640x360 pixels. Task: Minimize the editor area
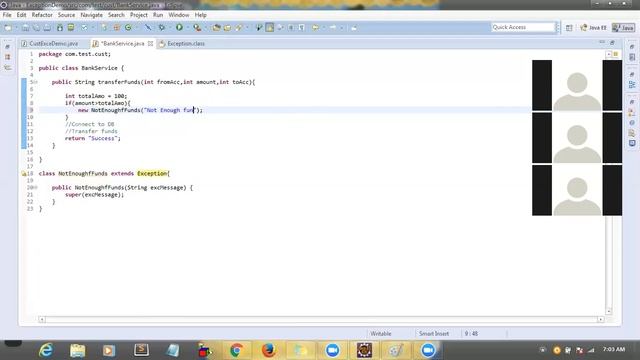pos(602,42)
